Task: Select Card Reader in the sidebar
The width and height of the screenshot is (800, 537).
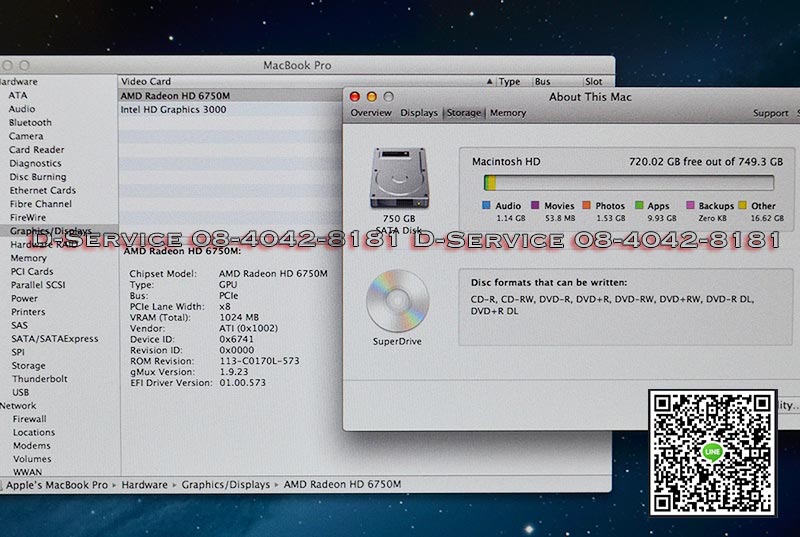Action: point(37,149)
